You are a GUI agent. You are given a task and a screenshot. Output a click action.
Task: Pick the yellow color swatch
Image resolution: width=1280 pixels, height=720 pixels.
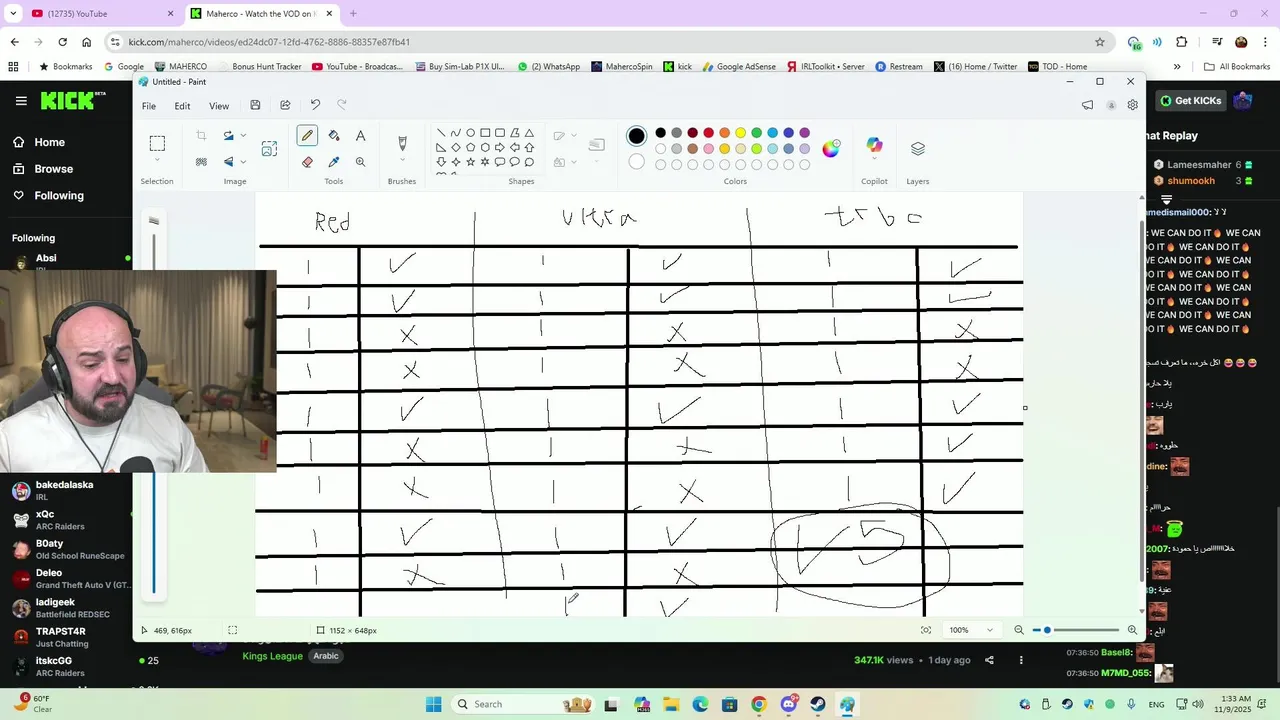(740, 133)
